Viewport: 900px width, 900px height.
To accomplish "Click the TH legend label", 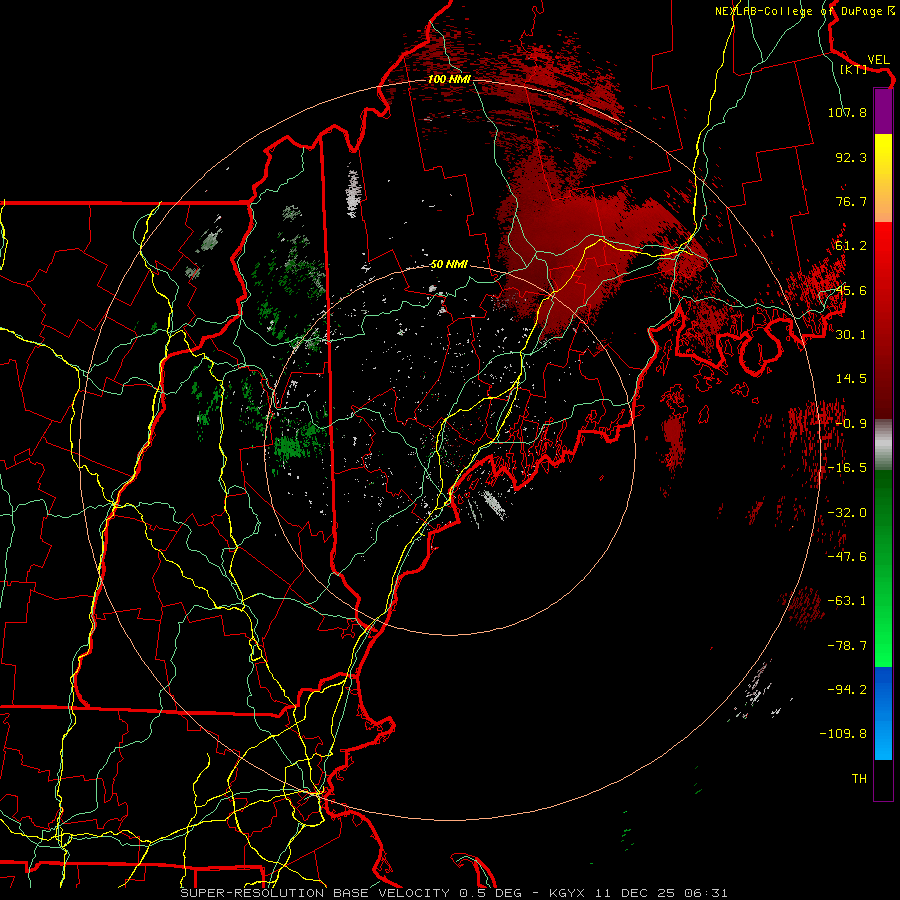I will pos(859,779).
